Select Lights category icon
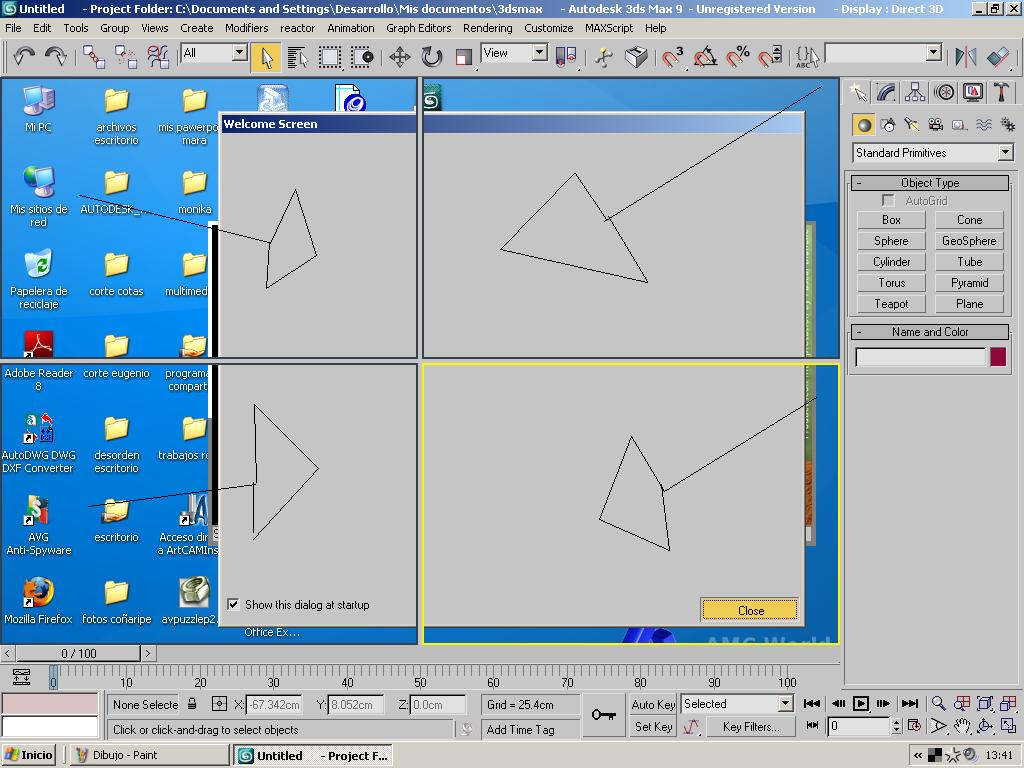The height and width of the screenshot is (768, 1024). click(x=912, y=125)
